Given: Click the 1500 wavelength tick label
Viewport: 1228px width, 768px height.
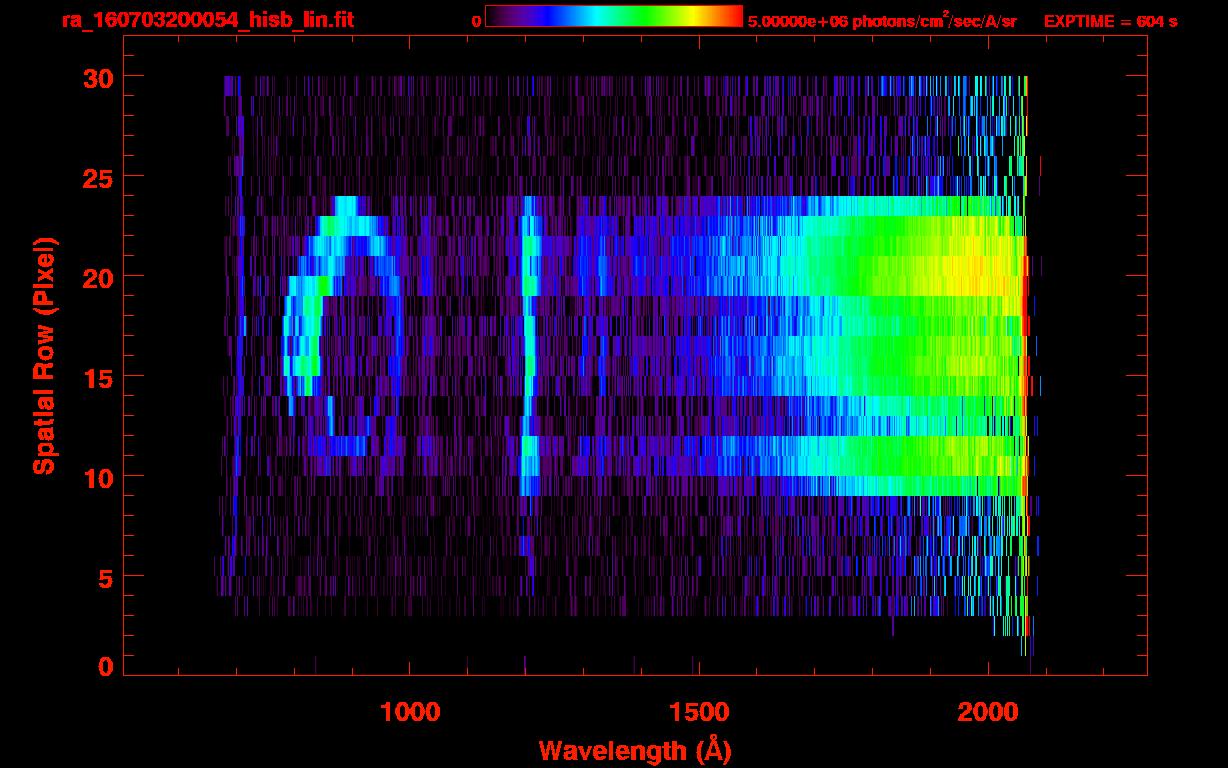Looking at the screenshot, I should click(699, 711).
